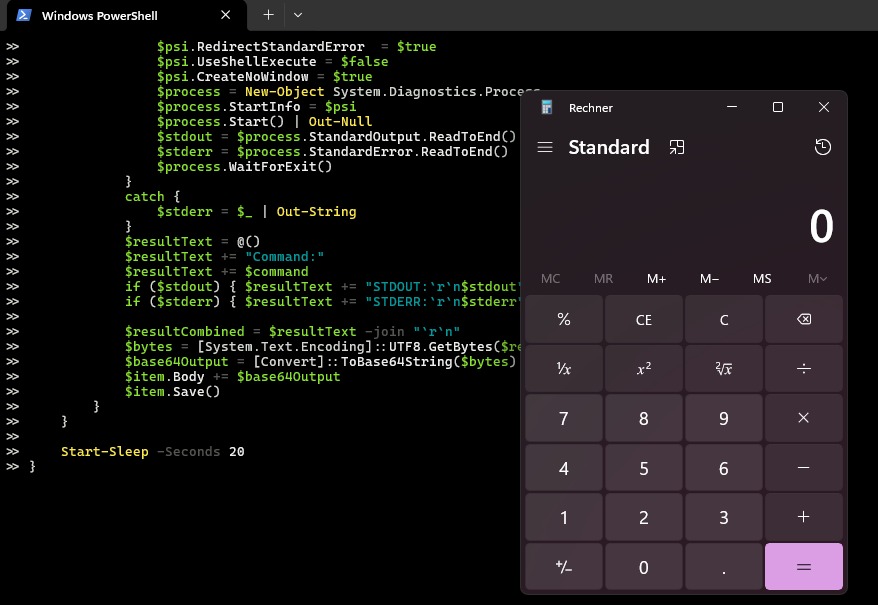Toggle keep calculator on top icon
The width and height of the screenshot is (878, 605).
click(677, 147)
